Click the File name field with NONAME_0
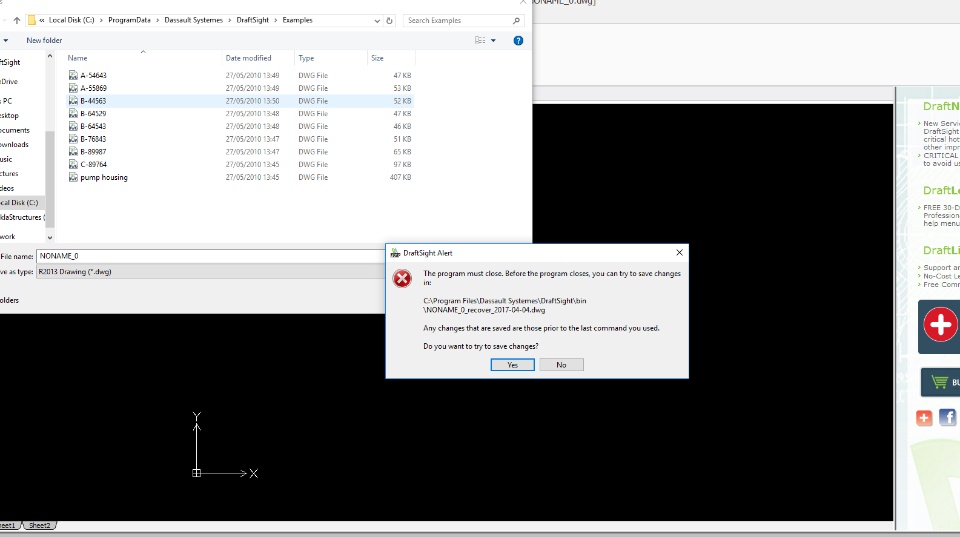960x537 pixels. pyautogui.click(x=211, y=256)
